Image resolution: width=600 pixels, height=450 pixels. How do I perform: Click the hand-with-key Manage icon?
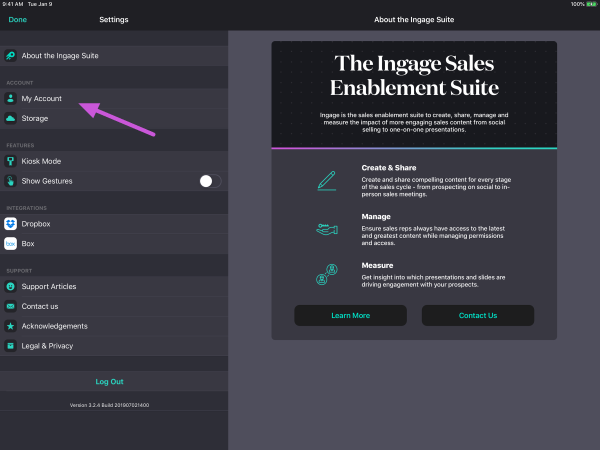point(327,229)
